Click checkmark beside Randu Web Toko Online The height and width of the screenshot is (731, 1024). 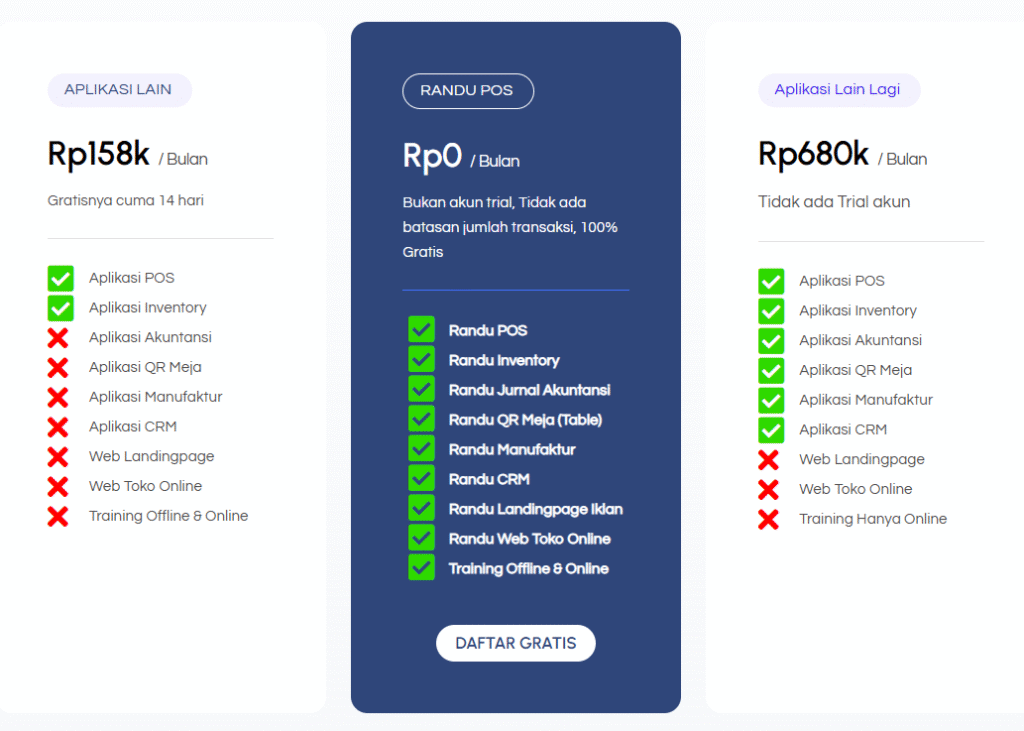421,538
